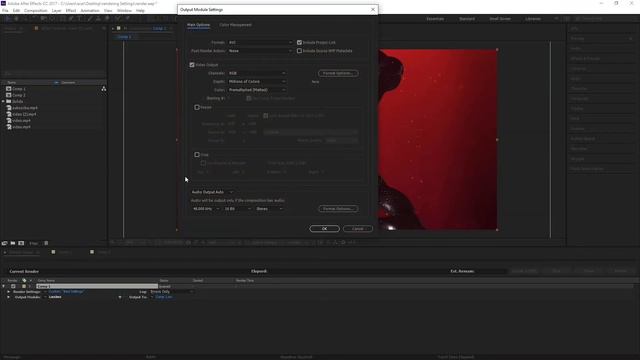Open the File menu
Screen dimensions: 640x360
click(5, 11)
